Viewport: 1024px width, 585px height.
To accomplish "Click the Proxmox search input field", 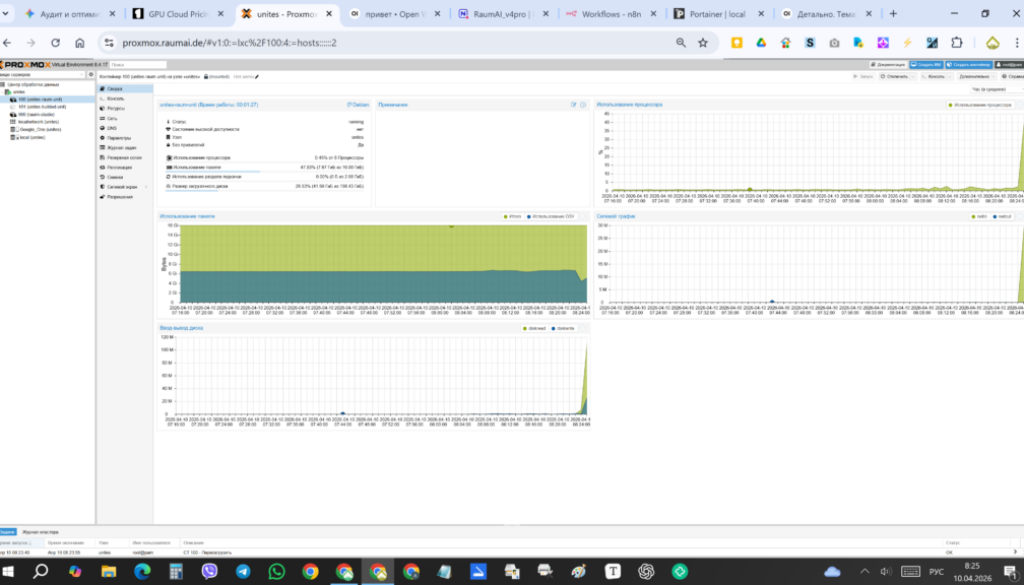I will click(138, 65).
